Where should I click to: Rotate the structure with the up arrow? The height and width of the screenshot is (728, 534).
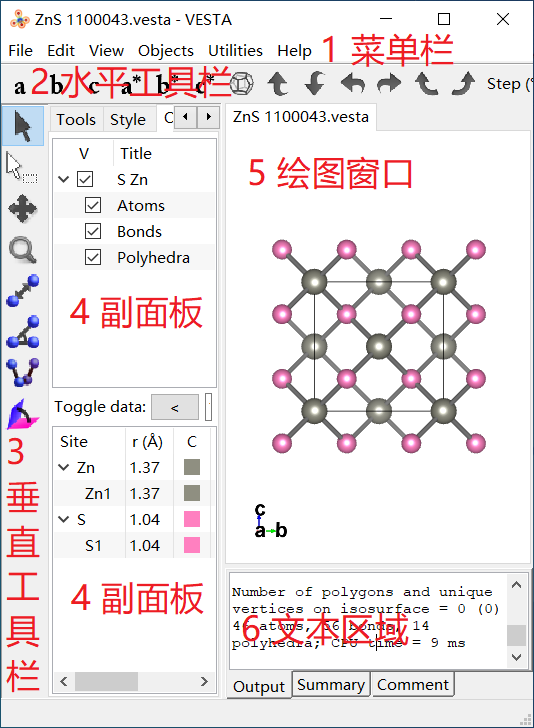click(x=278, y=84)
